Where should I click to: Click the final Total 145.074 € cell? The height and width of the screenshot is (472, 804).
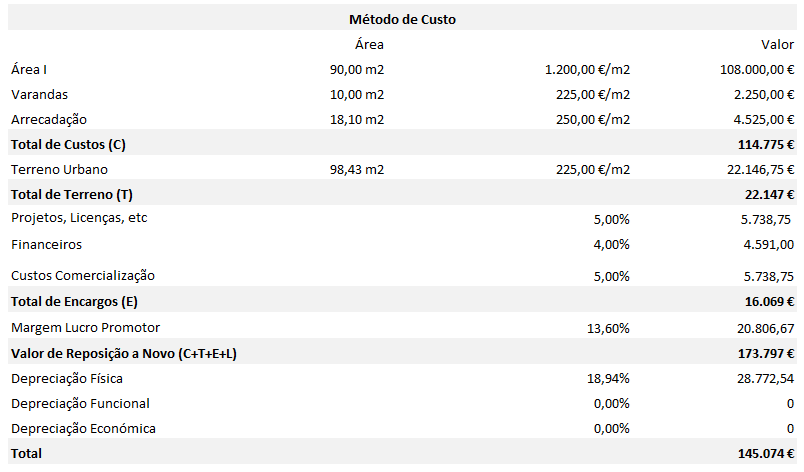click(x=765, y=454)
